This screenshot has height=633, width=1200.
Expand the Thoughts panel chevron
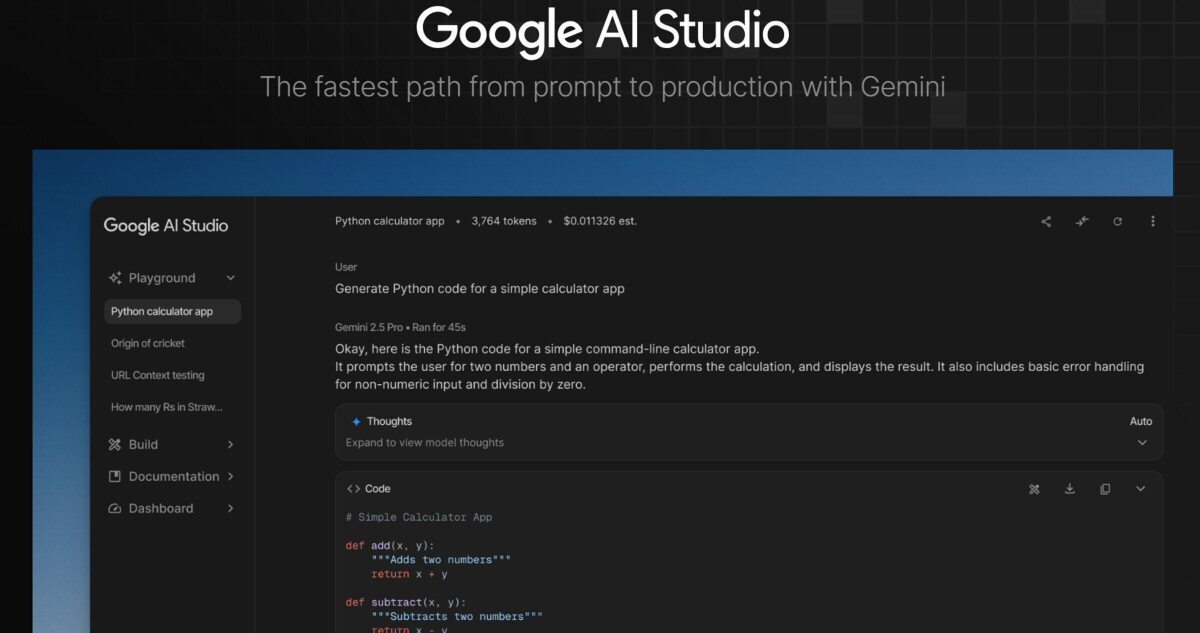1142,443
